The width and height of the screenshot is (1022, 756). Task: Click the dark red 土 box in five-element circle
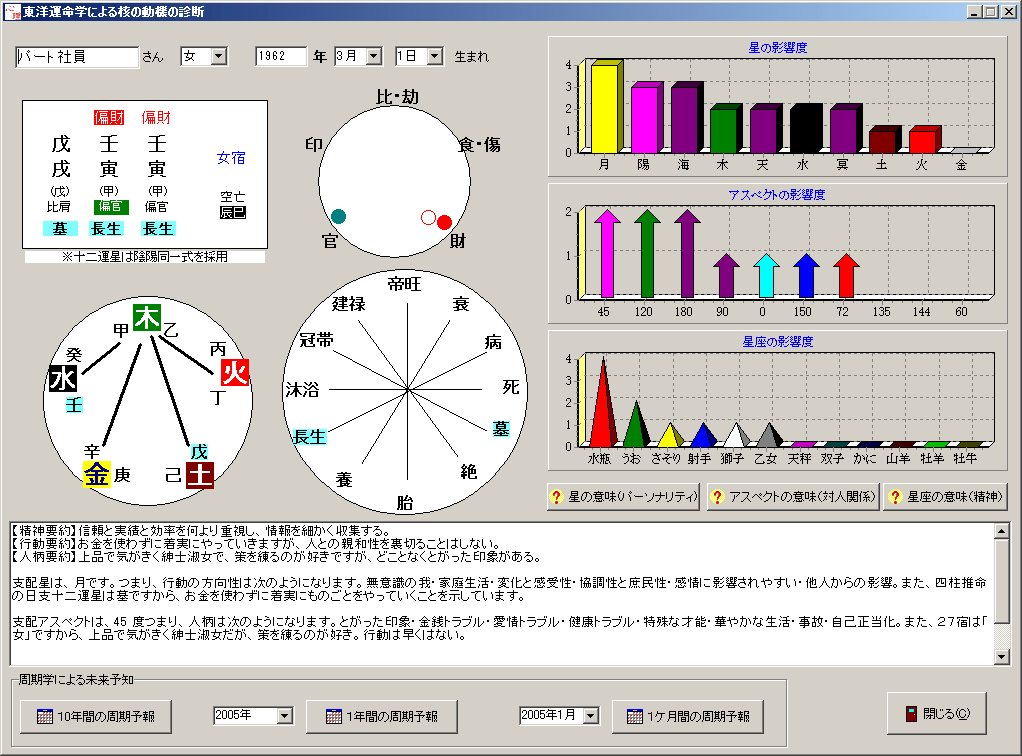tap(199, 474)
